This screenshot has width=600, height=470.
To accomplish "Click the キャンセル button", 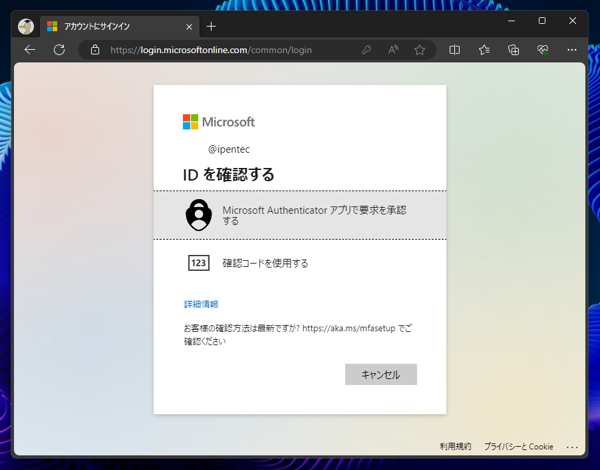I will [381, 374].
